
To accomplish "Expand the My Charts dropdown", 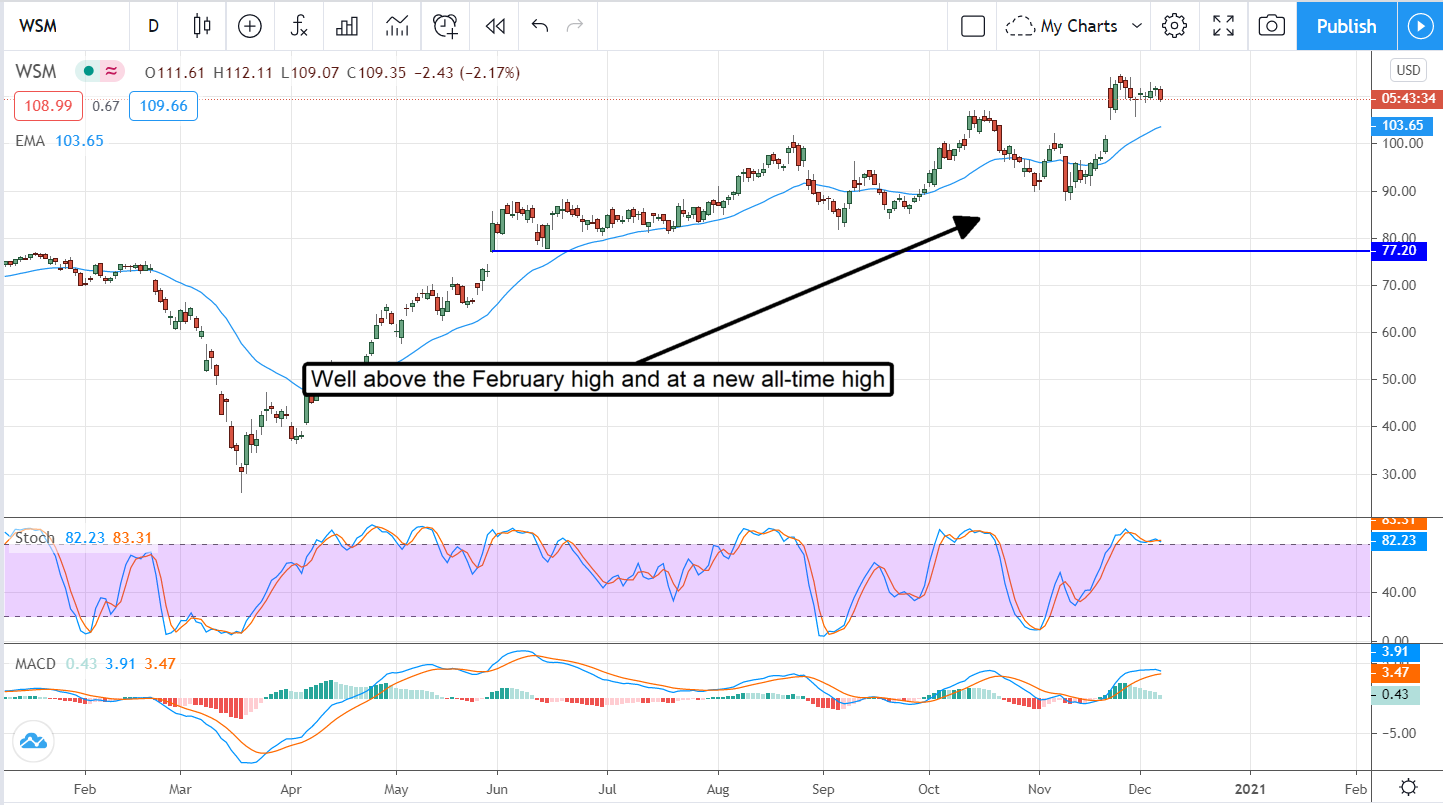I will pos(1075,26).
